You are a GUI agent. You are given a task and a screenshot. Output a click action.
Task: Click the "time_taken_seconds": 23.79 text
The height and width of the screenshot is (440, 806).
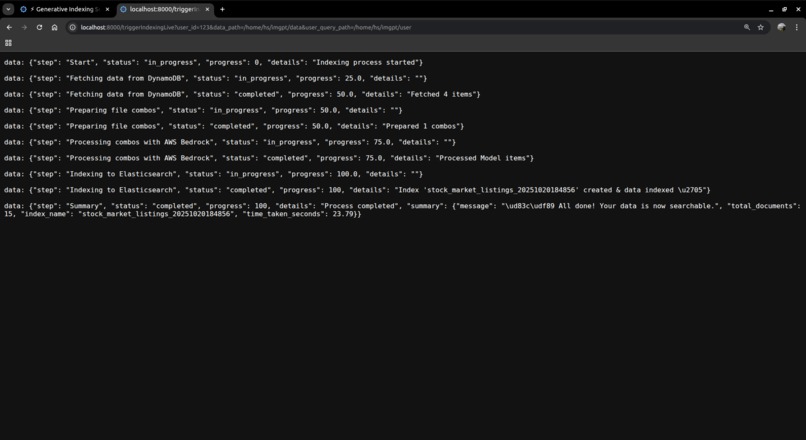pyautogui.click(x=299, y=214)
